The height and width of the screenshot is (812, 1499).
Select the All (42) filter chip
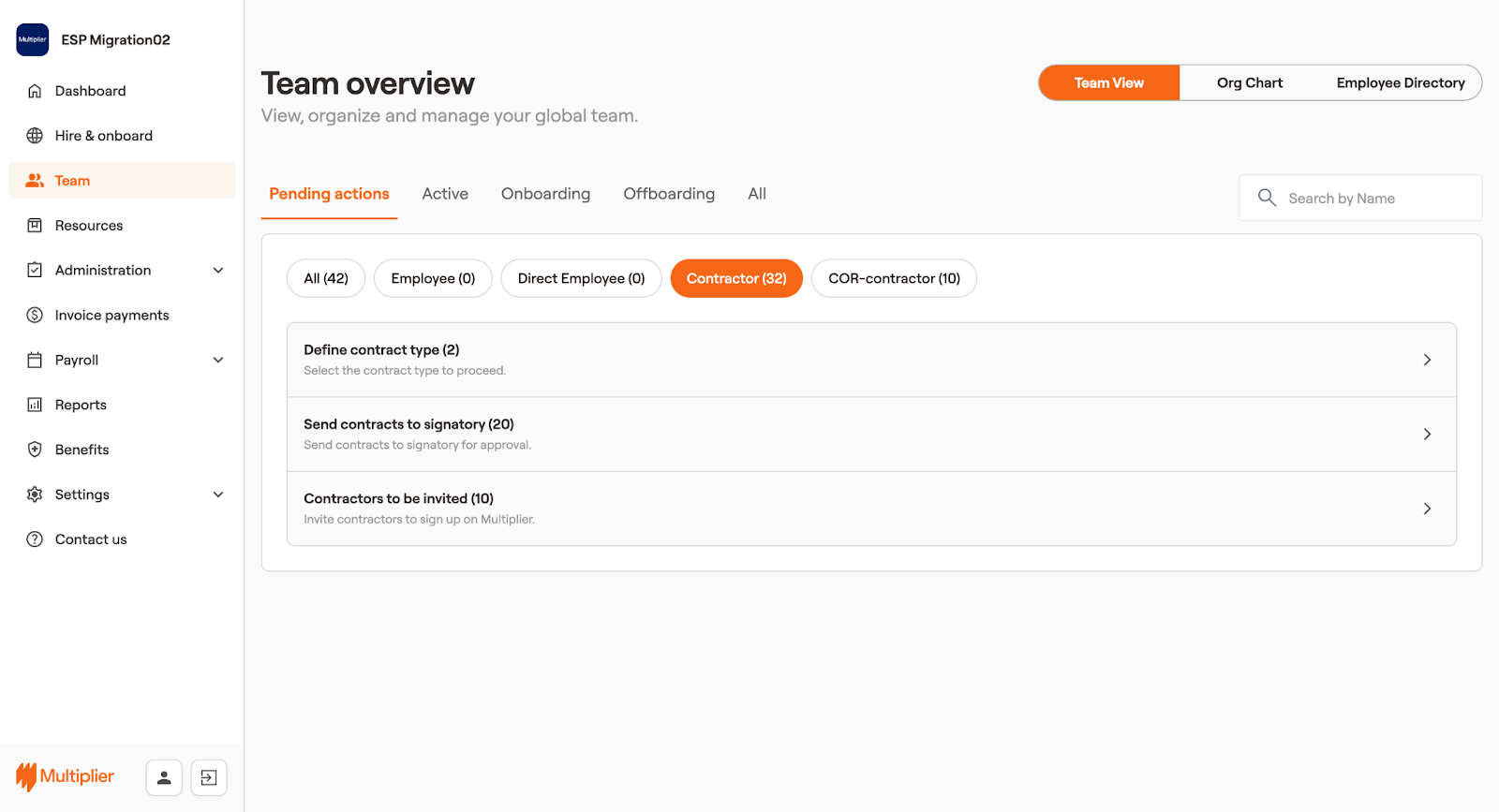326,279
